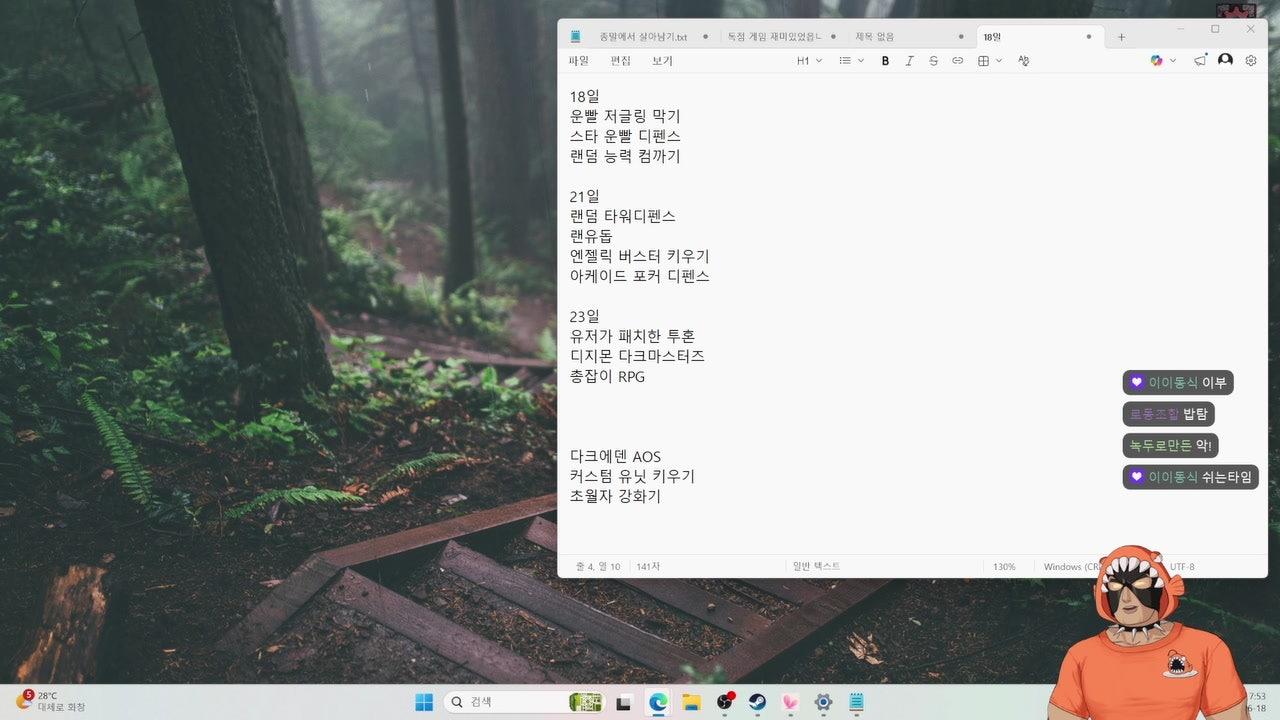1280x720 pixels.
Task: Click the line 커스텀 유닛 키우기
Action: pyautogui.click(x=633, y=477)
